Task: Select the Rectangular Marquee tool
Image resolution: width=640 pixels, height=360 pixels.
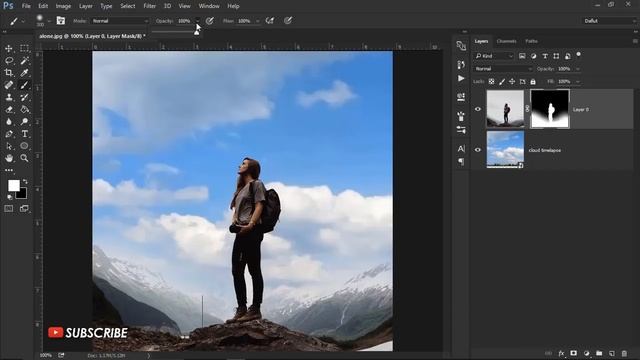Action: 24,48
